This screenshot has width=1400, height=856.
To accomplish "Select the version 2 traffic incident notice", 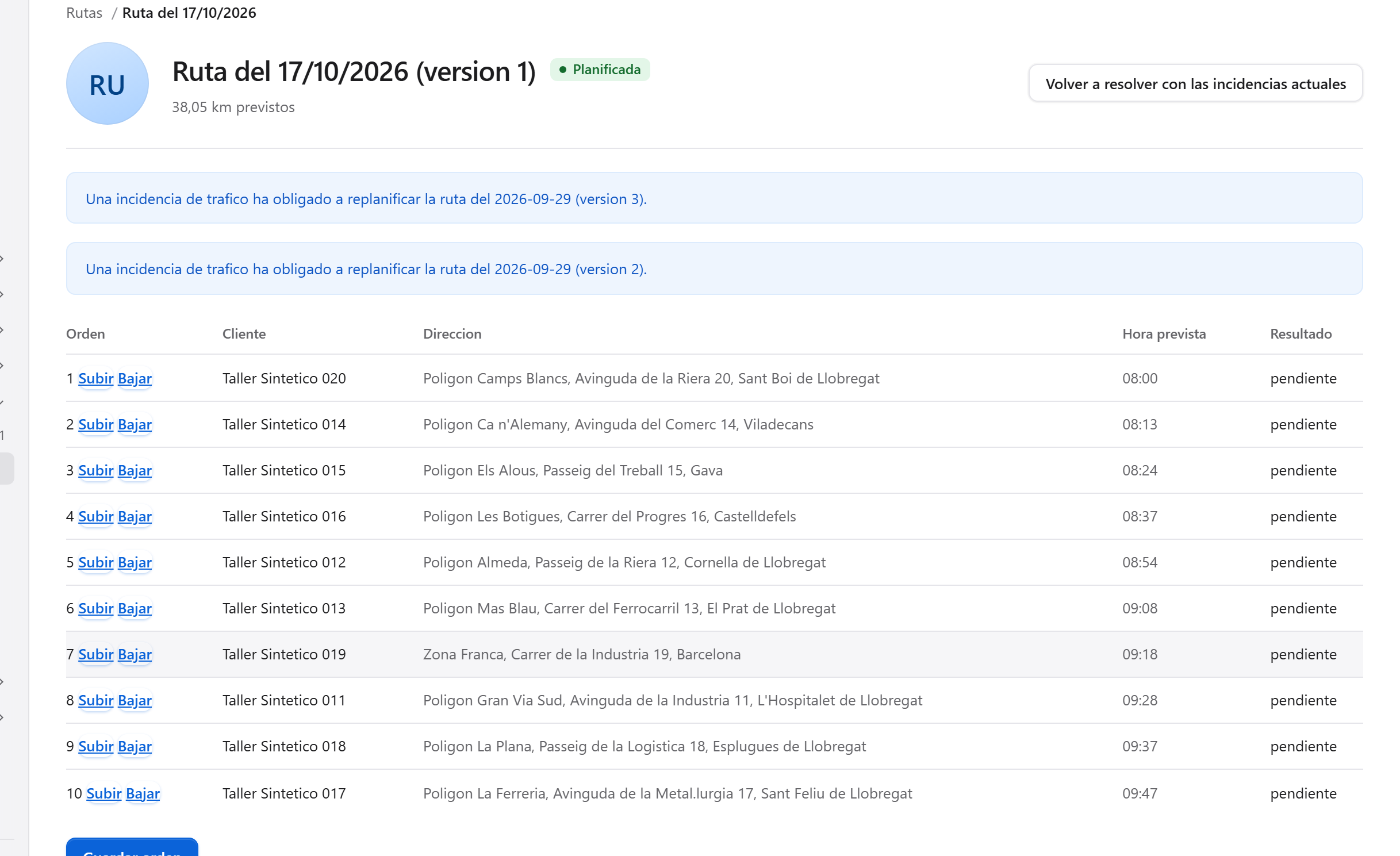I will [x=714, y=268].
